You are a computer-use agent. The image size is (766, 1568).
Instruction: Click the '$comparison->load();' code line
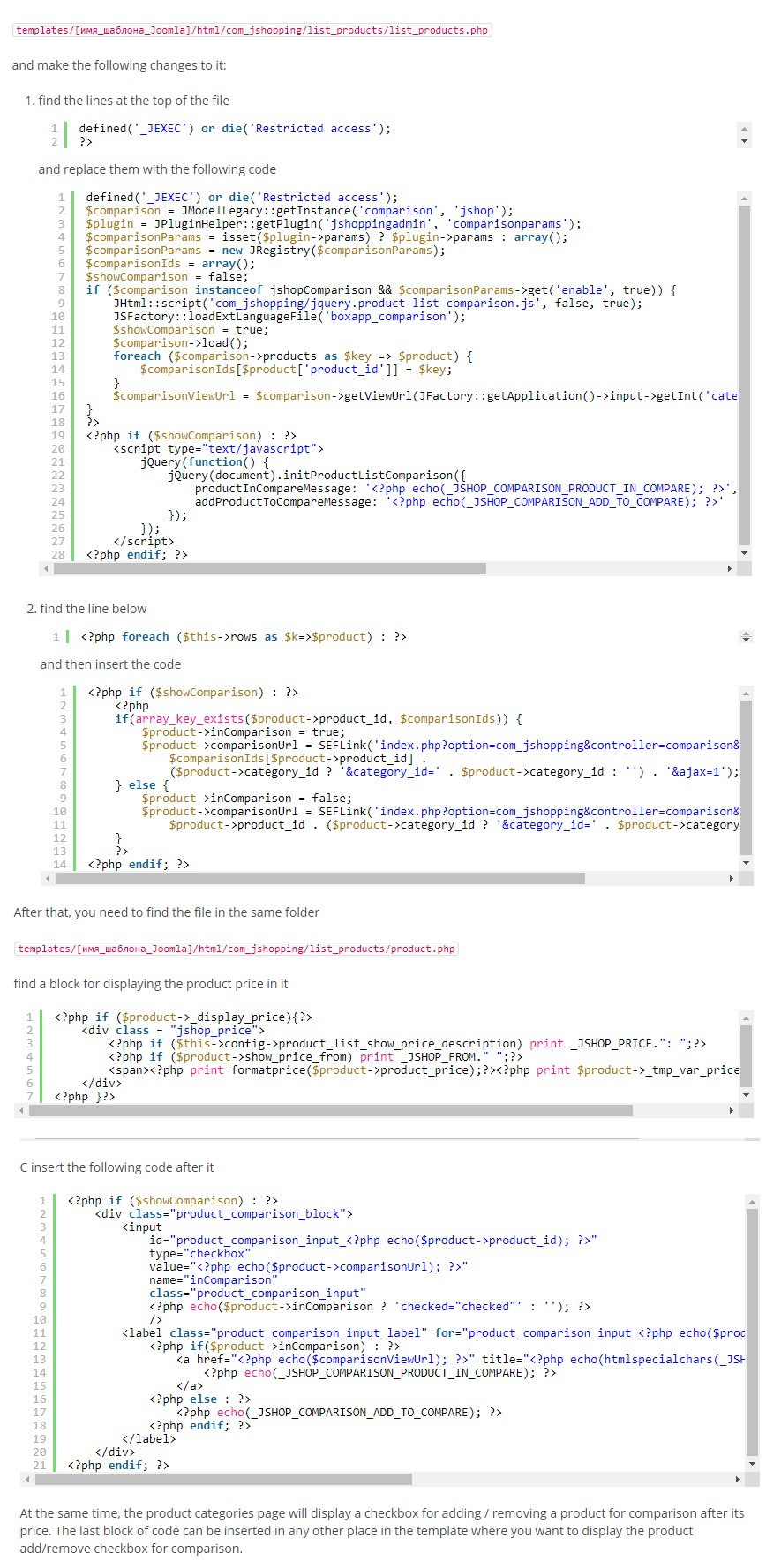(181, 343)
